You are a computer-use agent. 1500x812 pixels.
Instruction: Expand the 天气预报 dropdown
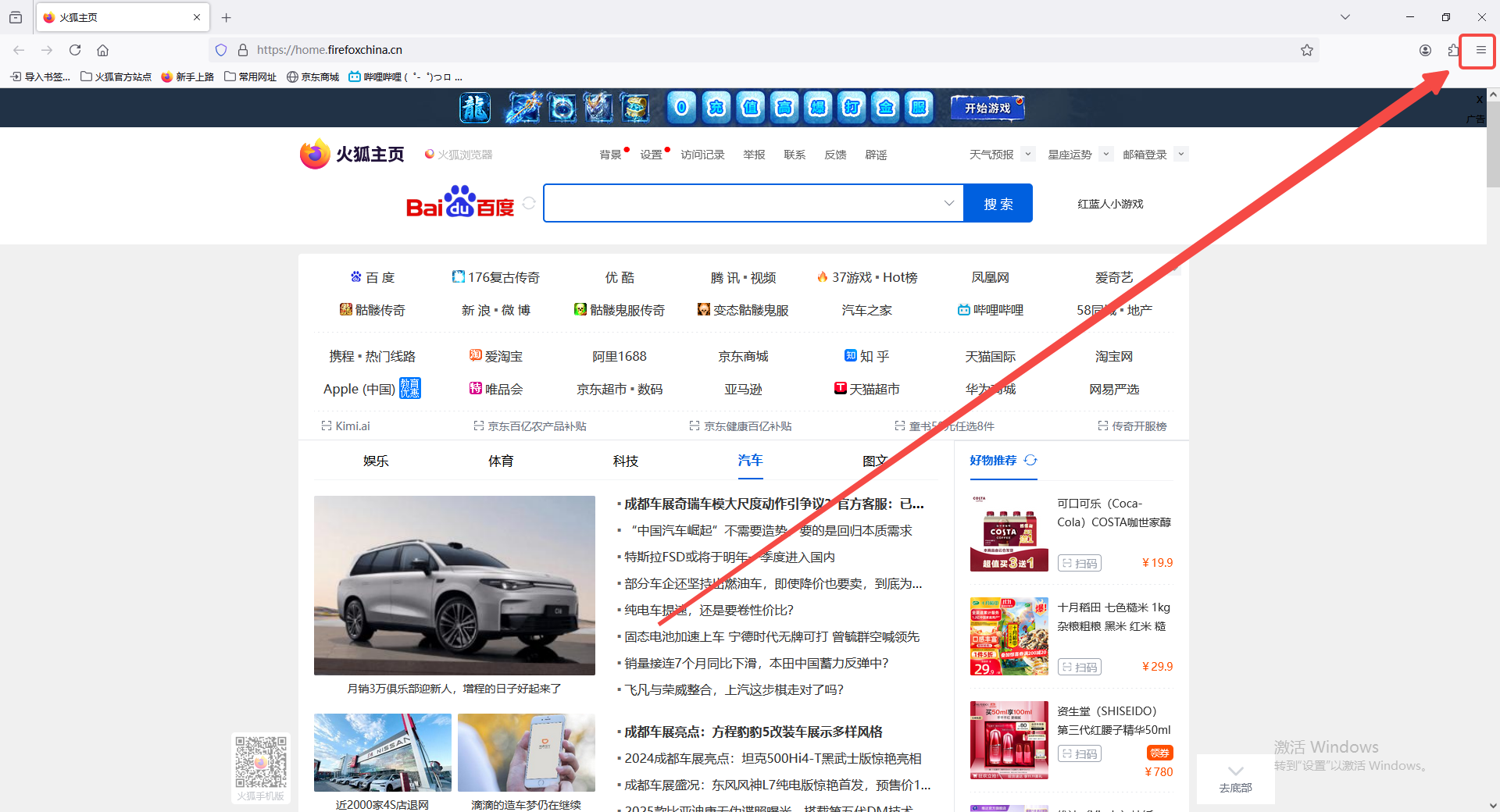1028,154
